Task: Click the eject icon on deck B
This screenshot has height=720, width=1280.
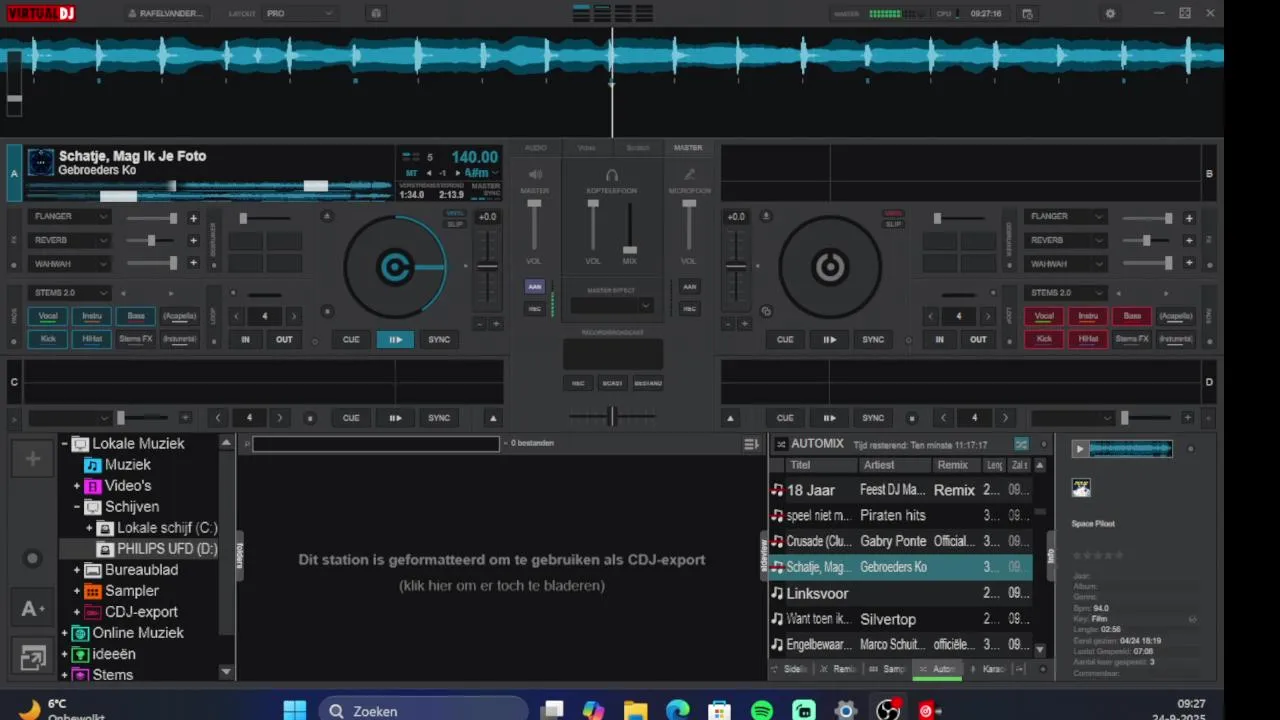Action: tap(766, 216)
